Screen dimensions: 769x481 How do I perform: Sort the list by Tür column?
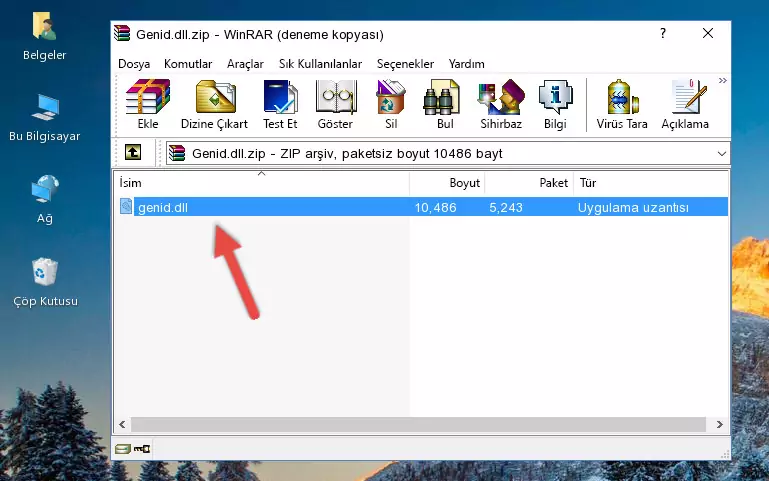click(x=651, y=183)
